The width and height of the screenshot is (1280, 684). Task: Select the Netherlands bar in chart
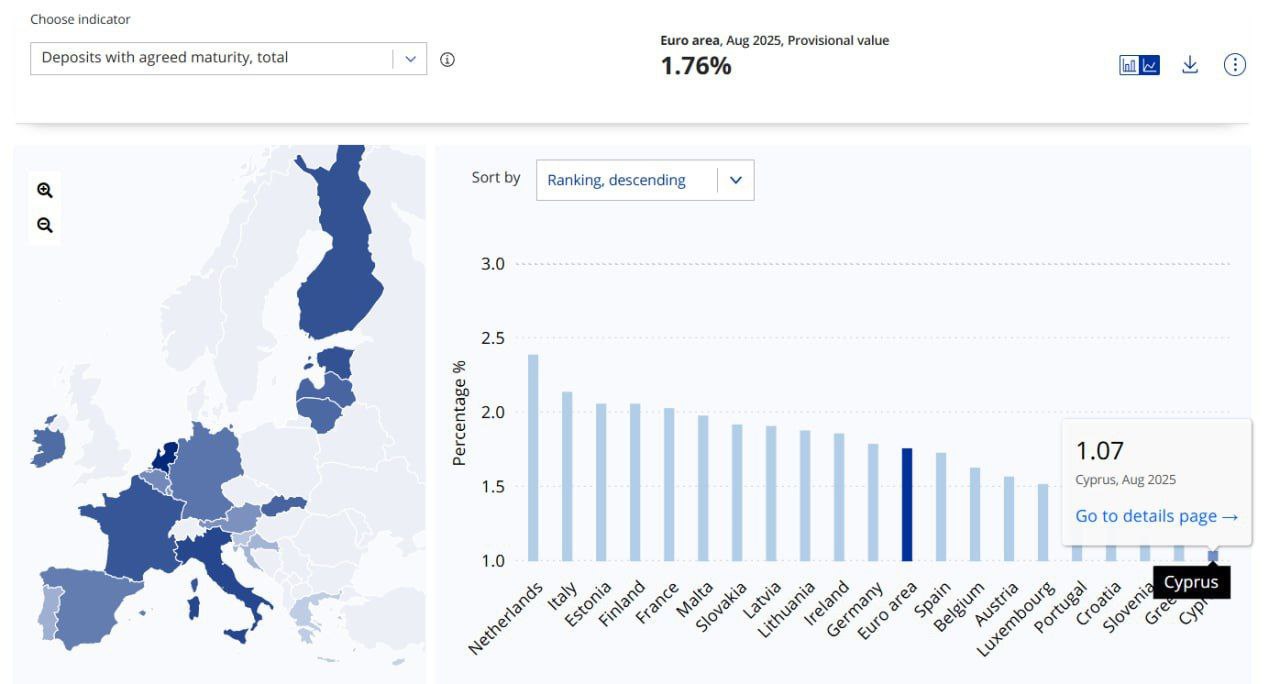tap(533, 458)
